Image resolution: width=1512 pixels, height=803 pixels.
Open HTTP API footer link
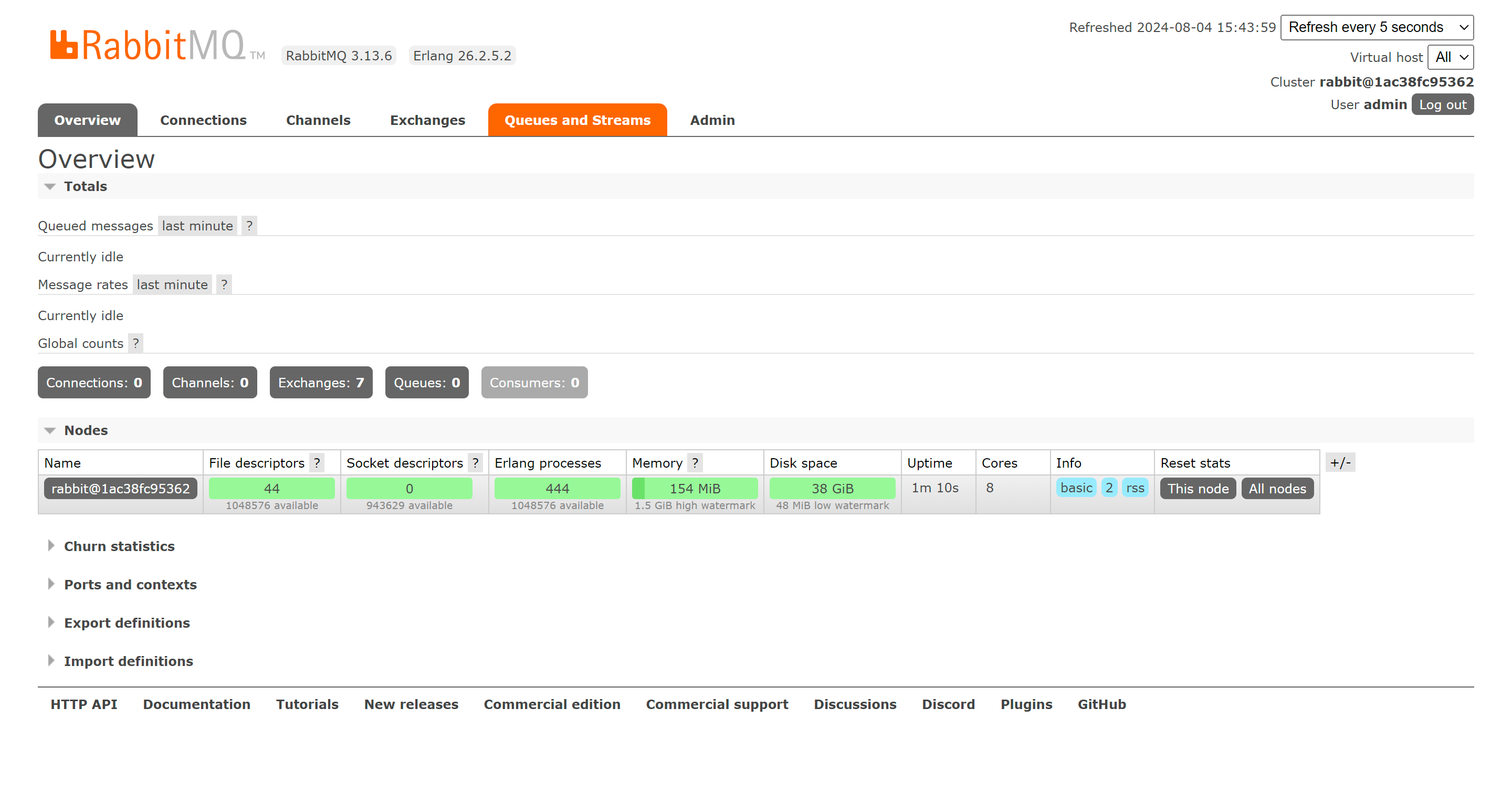click(84, 704)
